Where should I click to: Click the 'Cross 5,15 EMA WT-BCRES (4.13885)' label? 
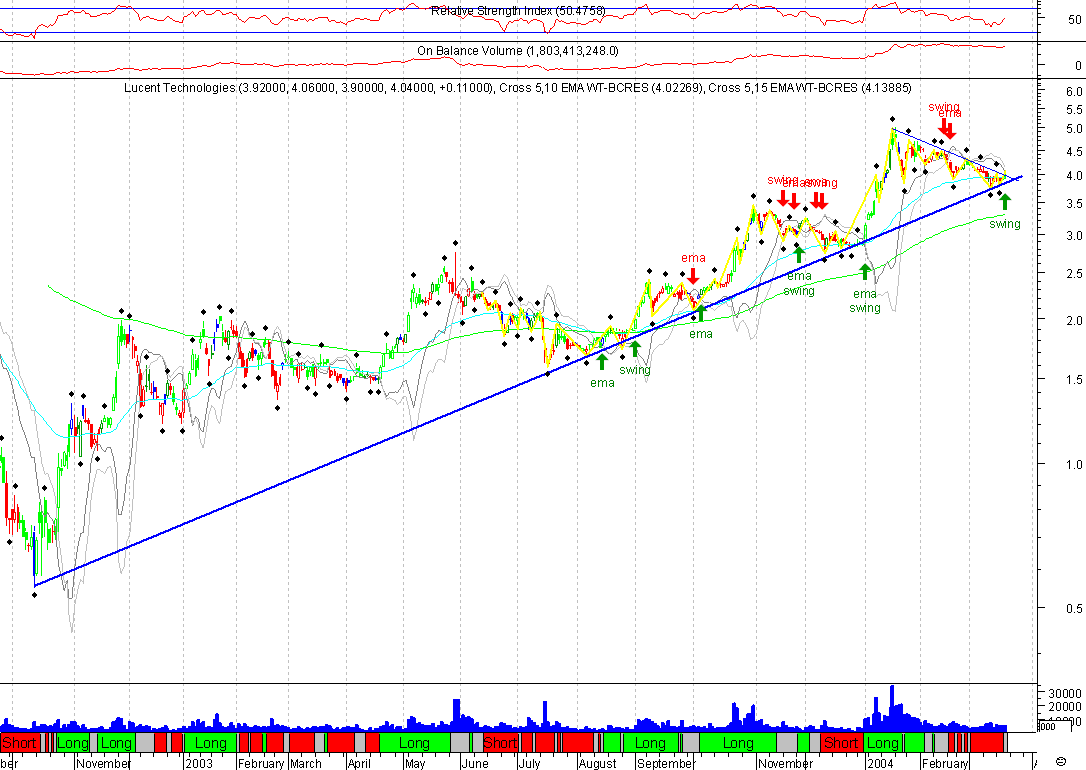[810, 88]
